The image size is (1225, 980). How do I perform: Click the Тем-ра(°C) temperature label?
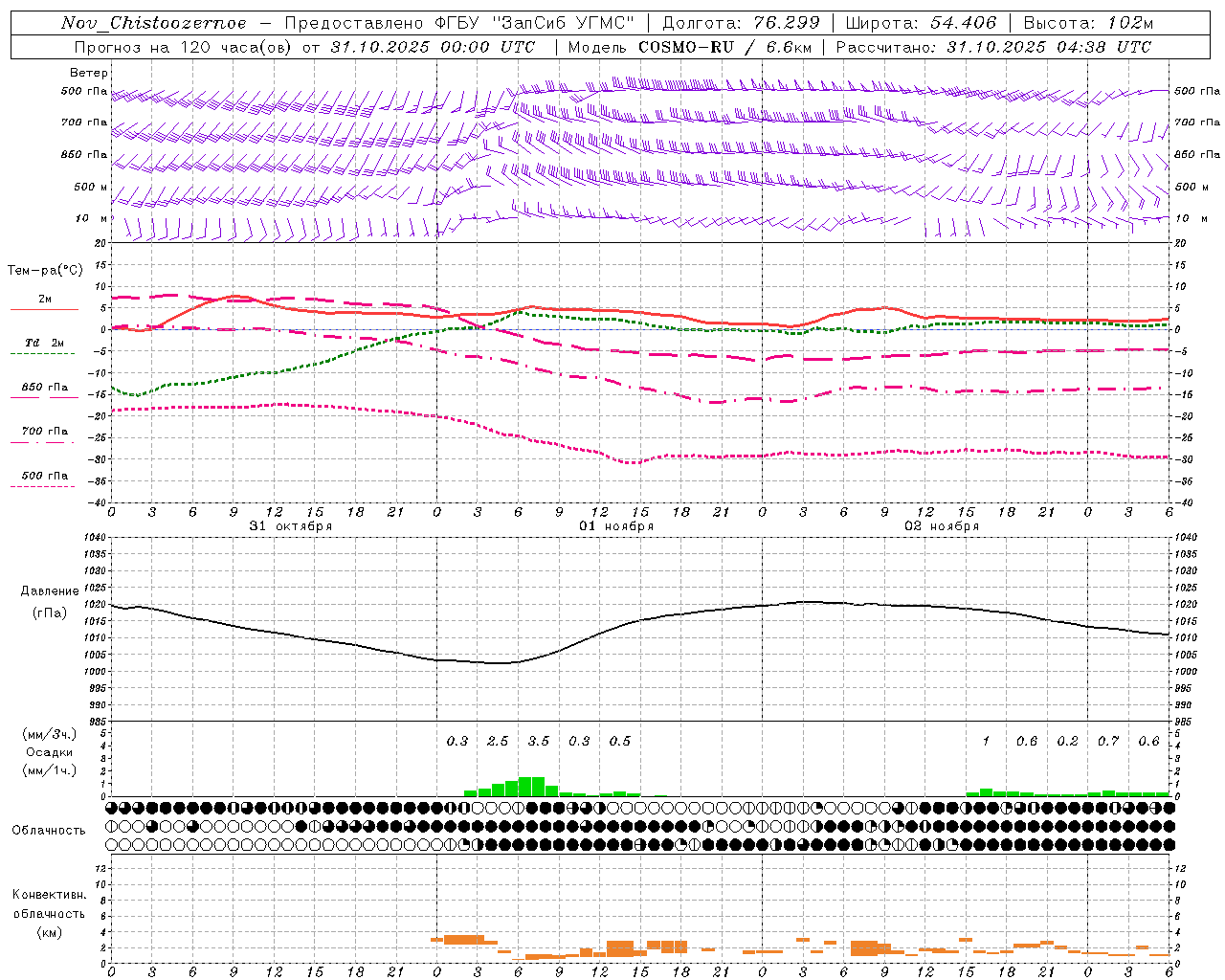click(45, 270)
